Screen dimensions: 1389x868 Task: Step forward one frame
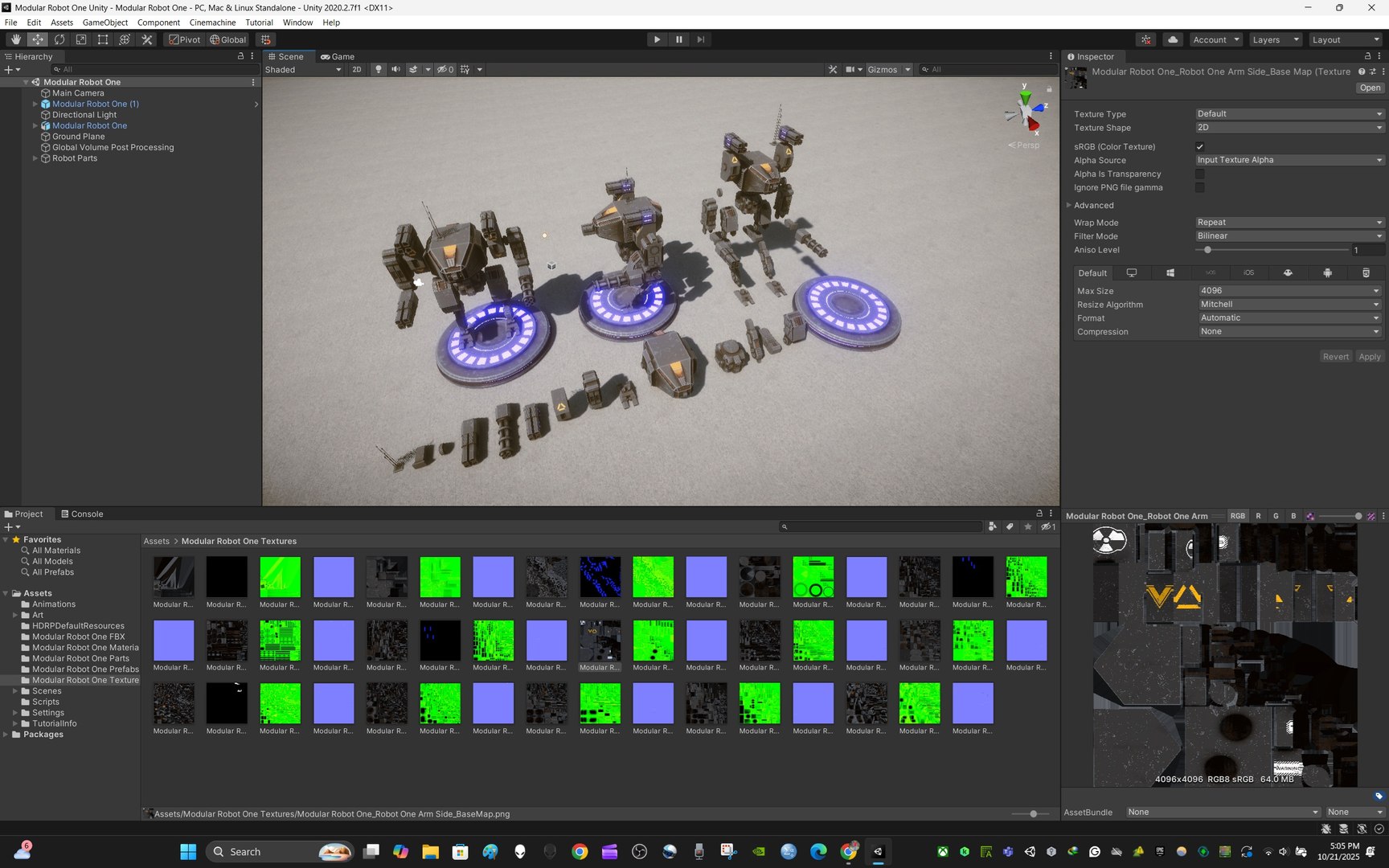pyautogui.click(x=701, y=39)
